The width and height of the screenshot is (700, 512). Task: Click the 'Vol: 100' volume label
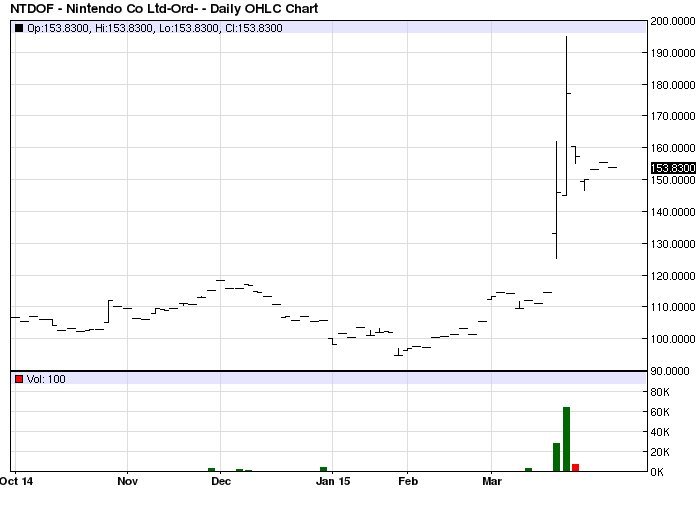(46, 379)
